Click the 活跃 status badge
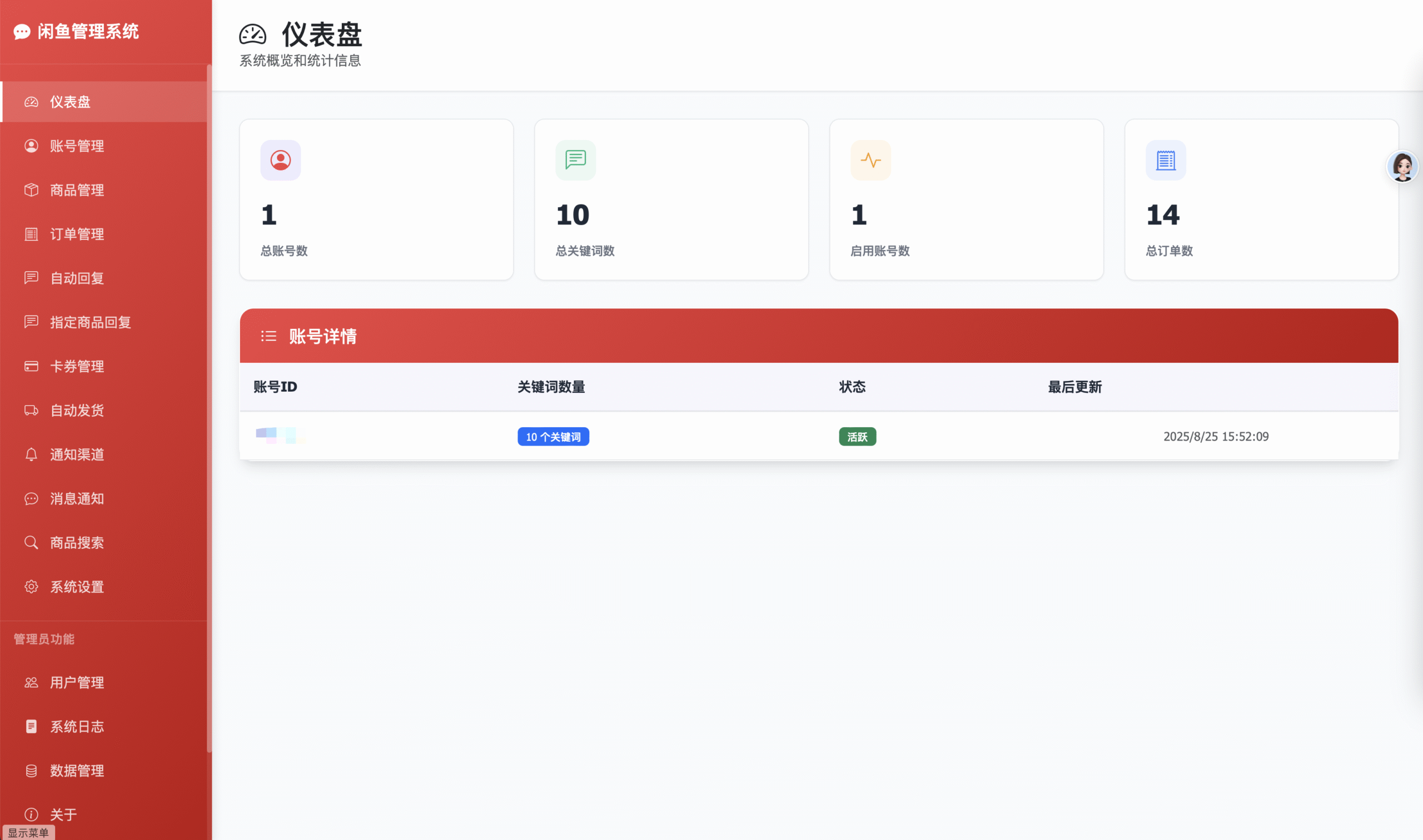 pyautogui.click(x=857, y=437)
